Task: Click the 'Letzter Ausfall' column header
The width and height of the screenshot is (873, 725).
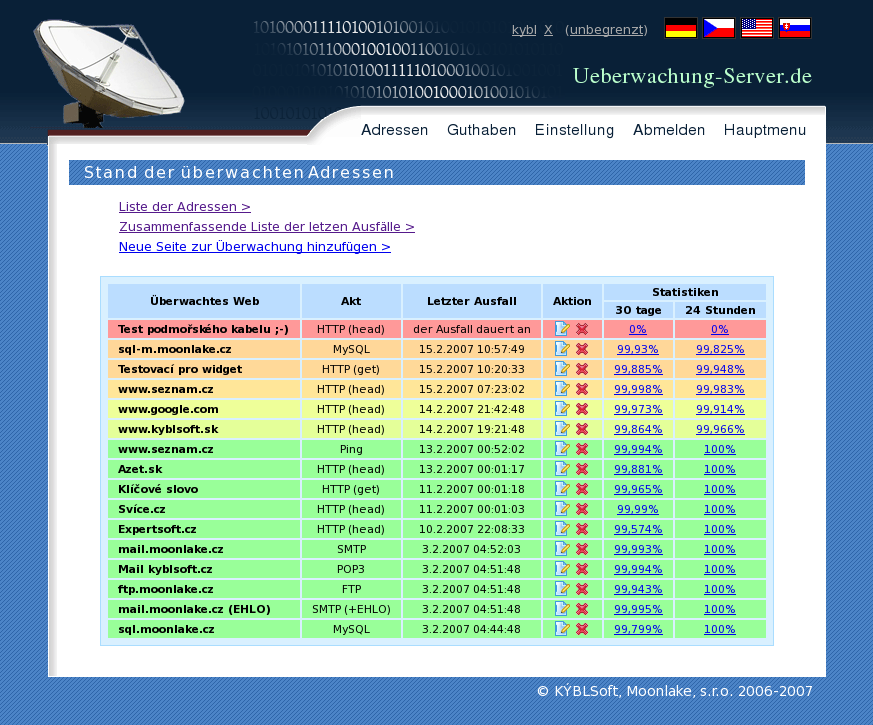Action: [x=472, y=301]
